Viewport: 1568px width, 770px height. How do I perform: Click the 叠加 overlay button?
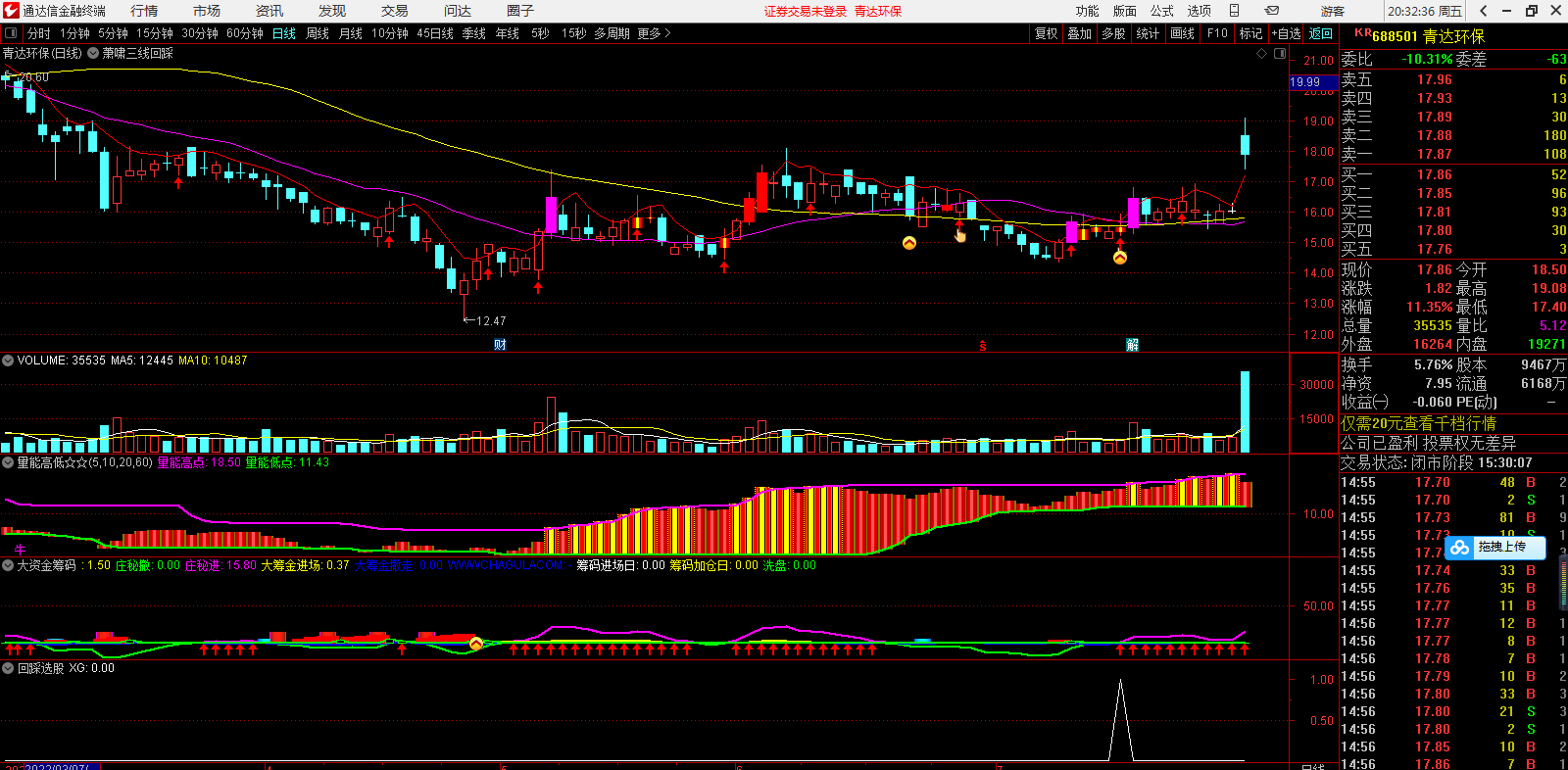1080,33
